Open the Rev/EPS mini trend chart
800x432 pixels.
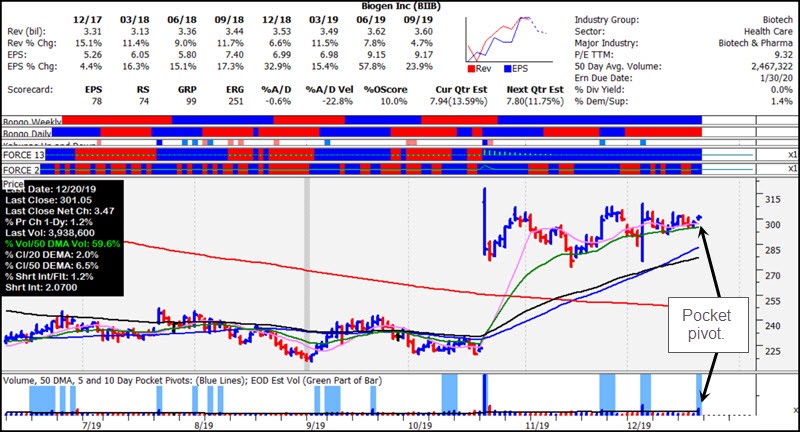509,40
